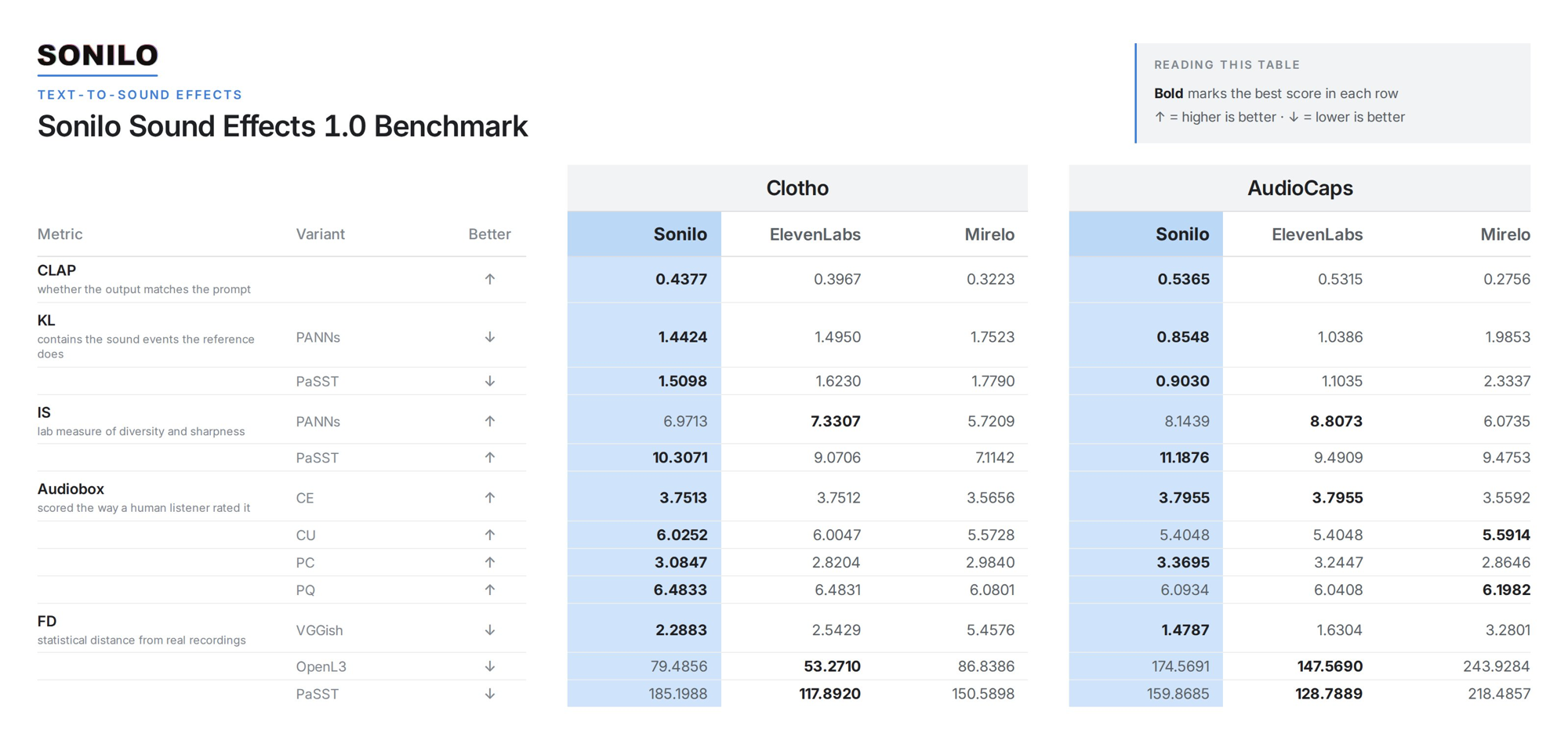Select the CLAP metric name

pos(56,270)
